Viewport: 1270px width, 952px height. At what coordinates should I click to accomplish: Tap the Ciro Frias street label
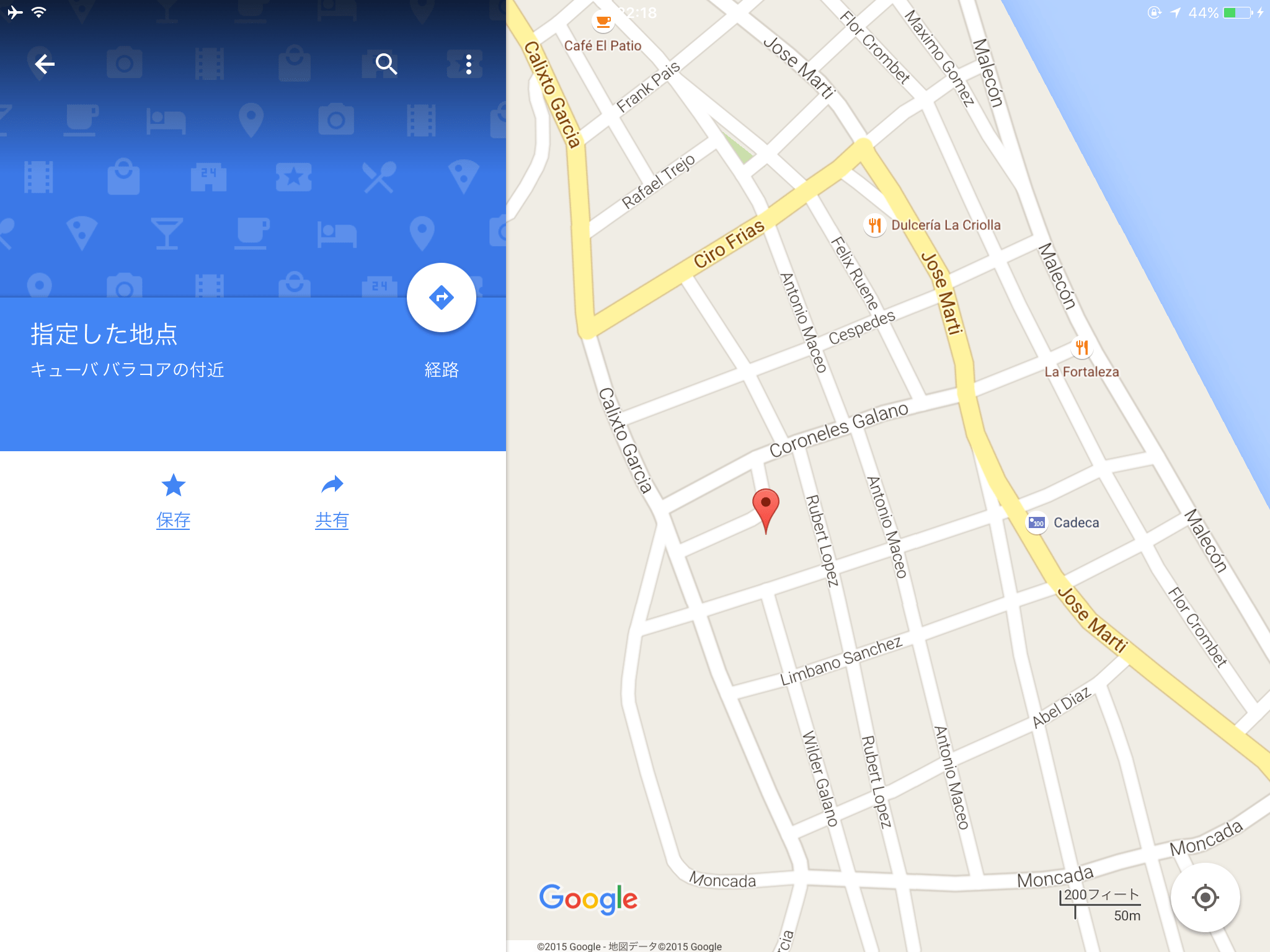(729, 244)
